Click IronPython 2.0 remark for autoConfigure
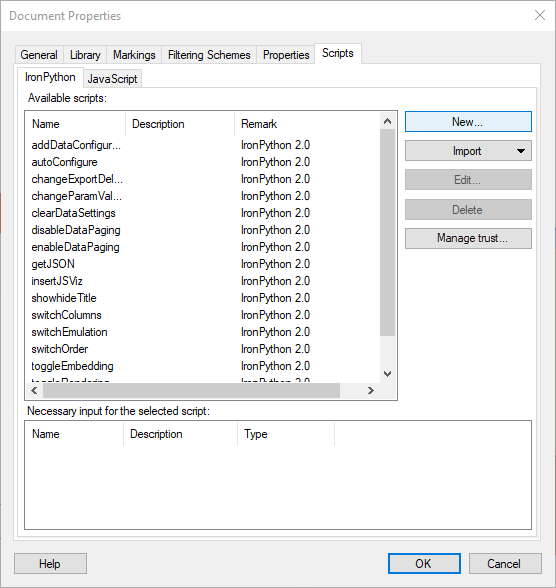 (276, 162)
